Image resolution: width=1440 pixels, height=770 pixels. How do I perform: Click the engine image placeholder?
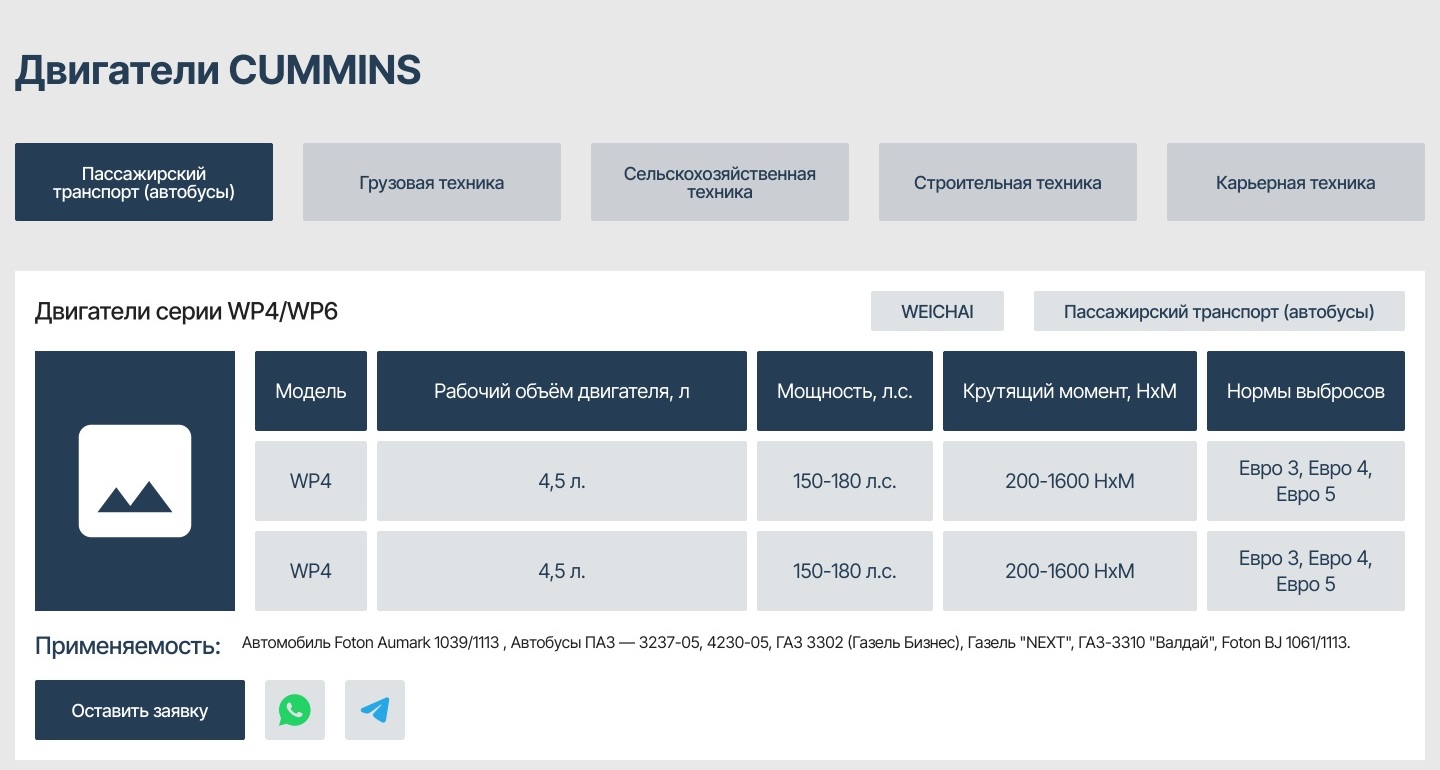[x=135, y=481]
